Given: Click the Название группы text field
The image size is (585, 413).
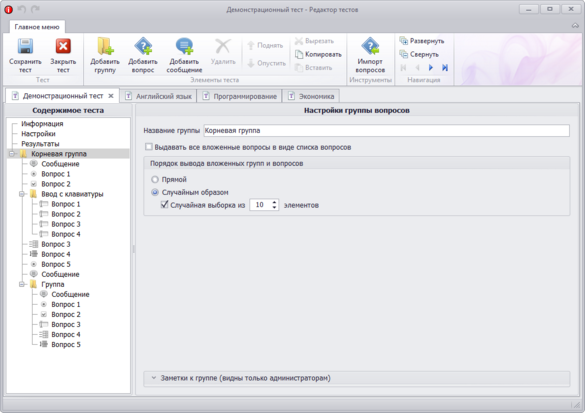Looking at the screenshot, I should tap(386, 131).
